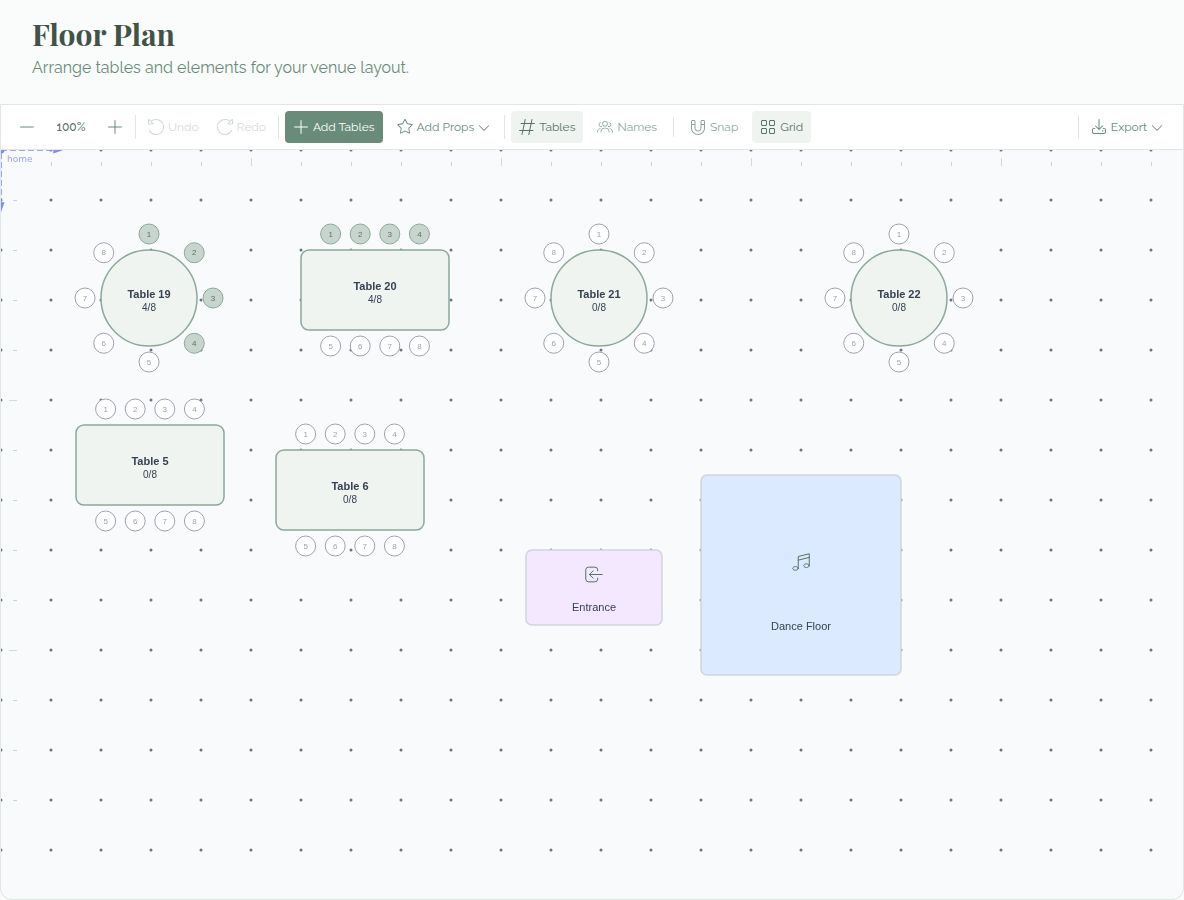
Task: Click seat 8 of Table 6
Action: point(394,546)
